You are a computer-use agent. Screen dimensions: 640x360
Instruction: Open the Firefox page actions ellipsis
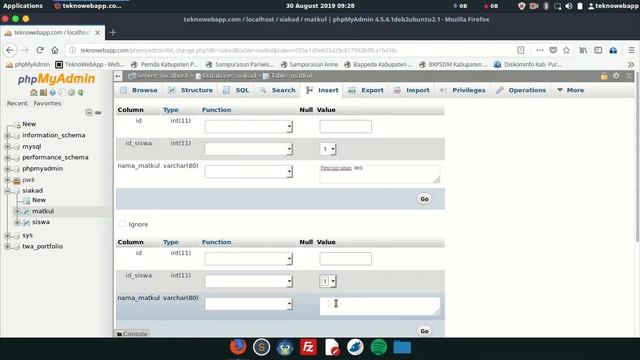click(x=540, y=50)
